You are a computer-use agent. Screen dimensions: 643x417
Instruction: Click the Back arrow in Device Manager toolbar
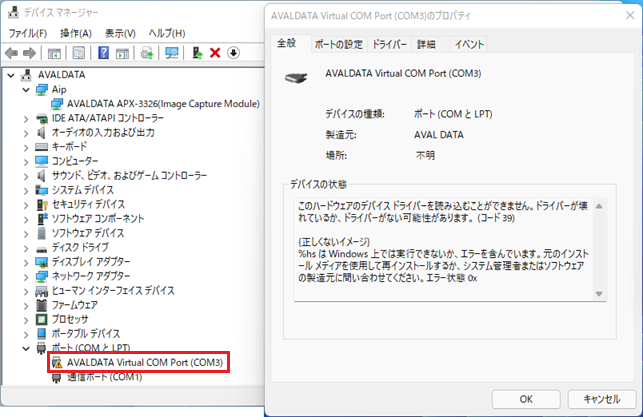[x=11, y=53]
